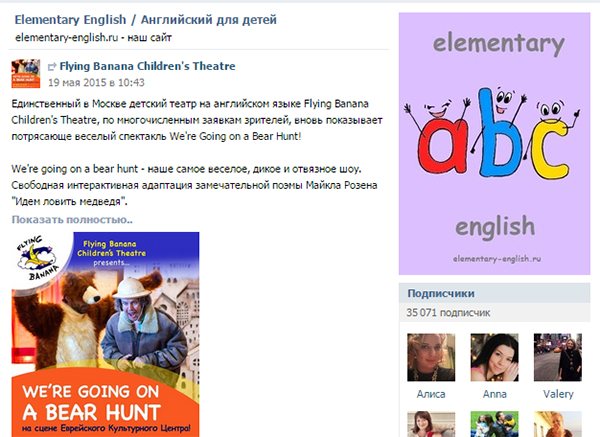This screenshot has height=437, width=600.
Task: Open the elementary english abc group cover image
Action: click(x=494, y=143)
